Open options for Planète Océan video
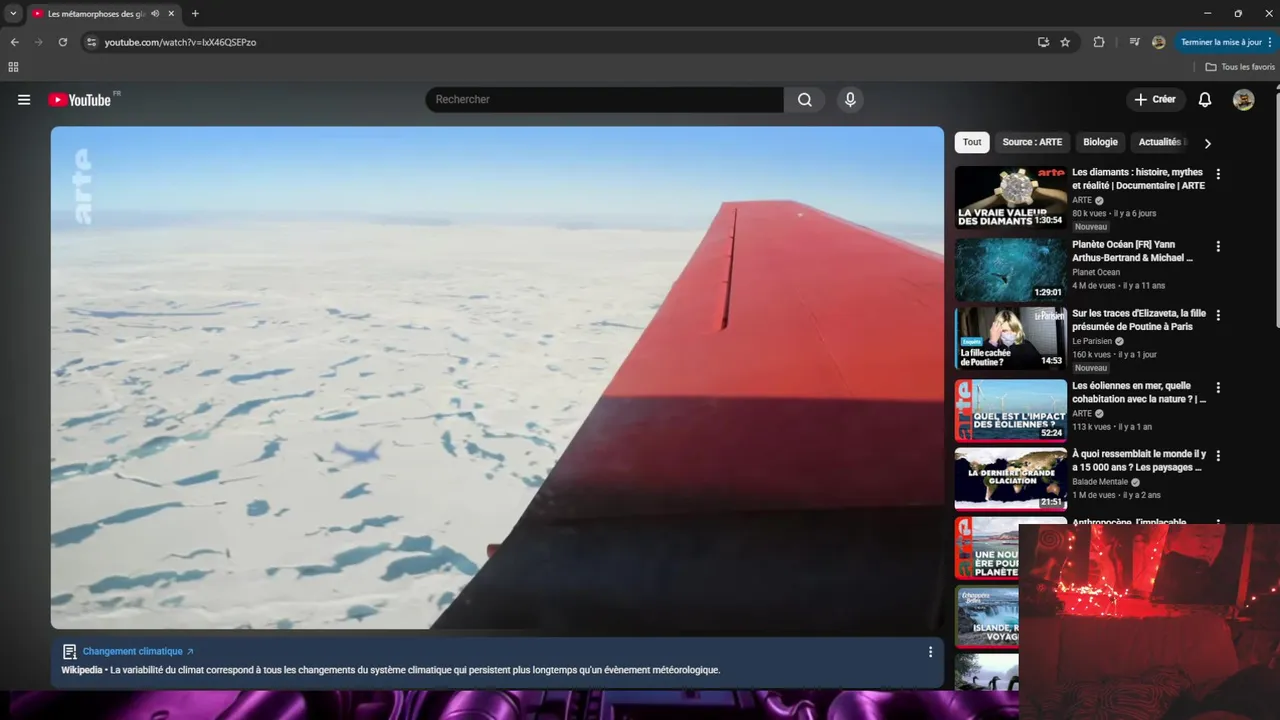Image resolution: width=1280 pixels, height=720 pixels. coord(1218,246)
